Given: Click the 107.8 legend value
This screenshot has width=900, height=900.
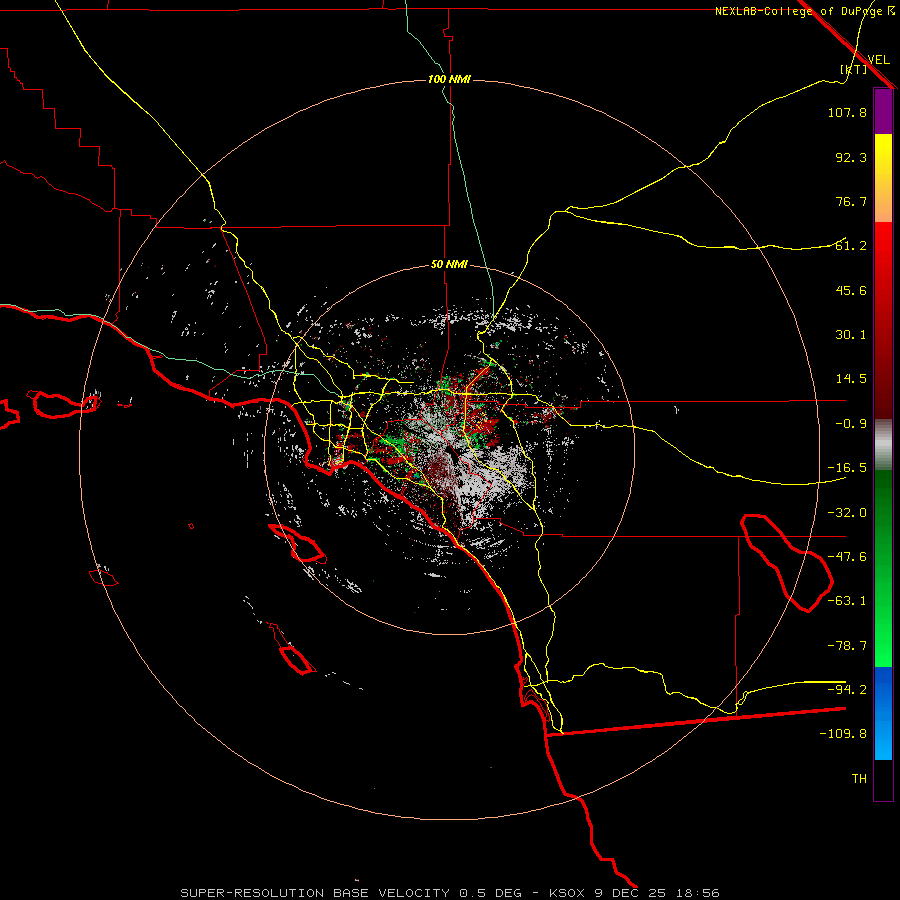Looking at the screenshot, I should click(847, 112).
